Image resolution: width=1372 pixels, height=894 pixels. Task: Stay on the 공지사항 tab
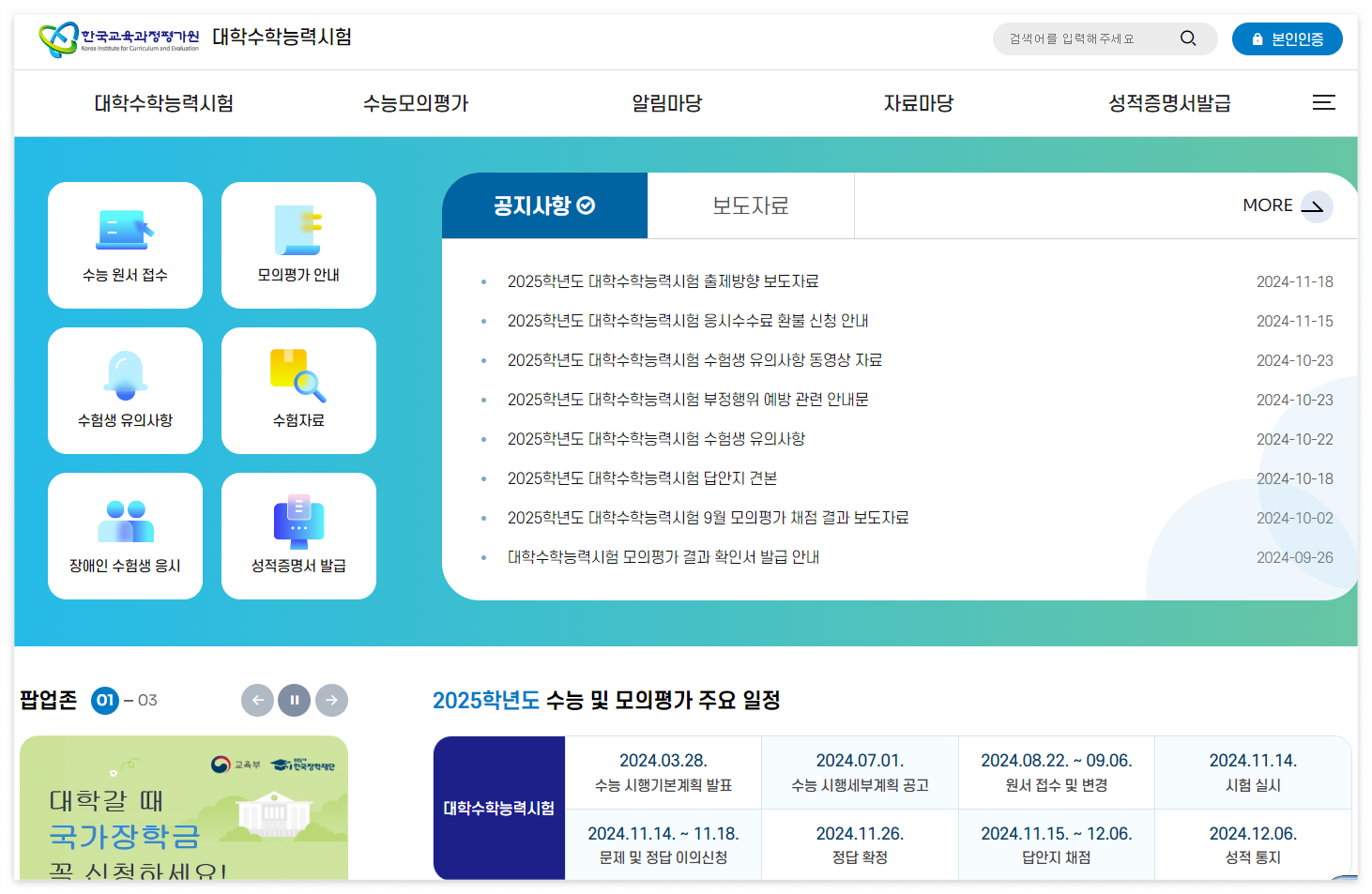click(x=544, y=205)
